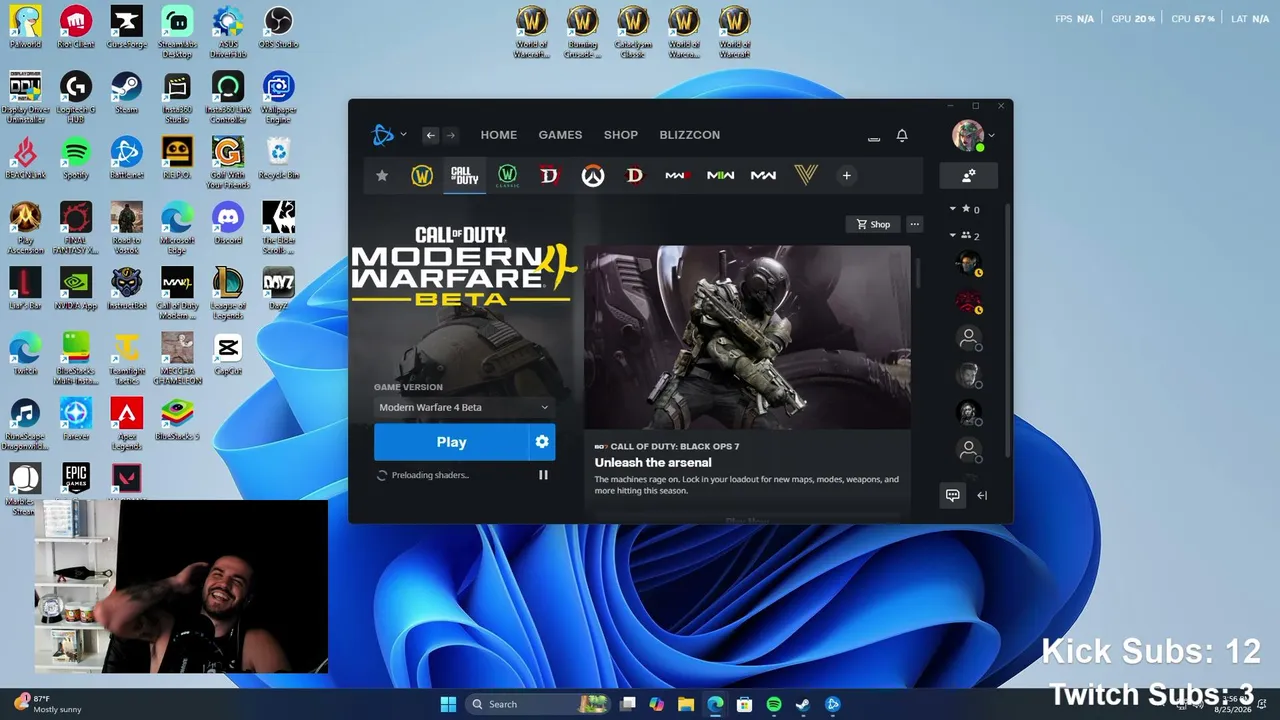Add a game with the plus button
The width and height of the screenshot is (1280, 720).
coord(846,176)
